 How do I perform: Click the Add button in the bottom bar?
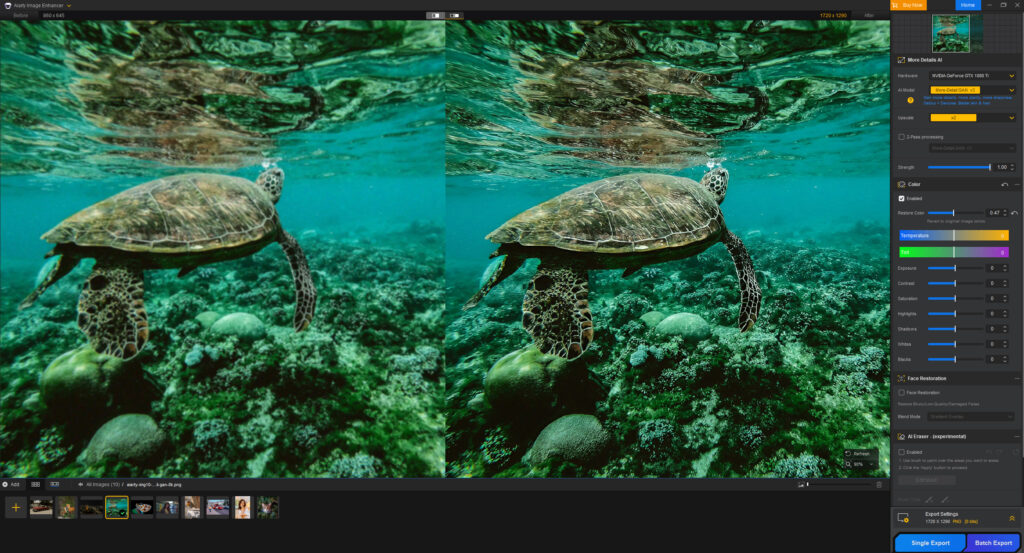pyautogui.click(x=10, y=484)
